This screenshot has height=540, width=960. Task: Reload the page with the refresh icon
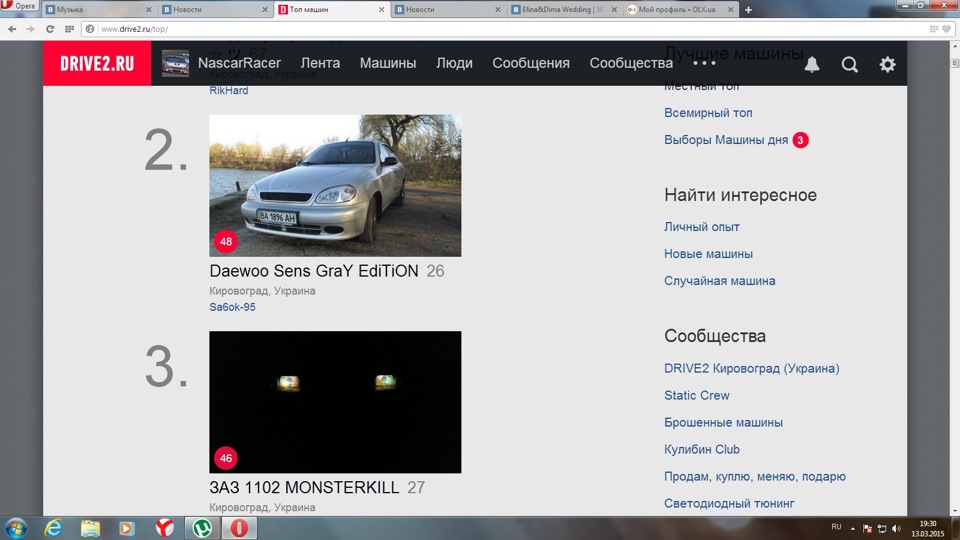pos(50,29)
